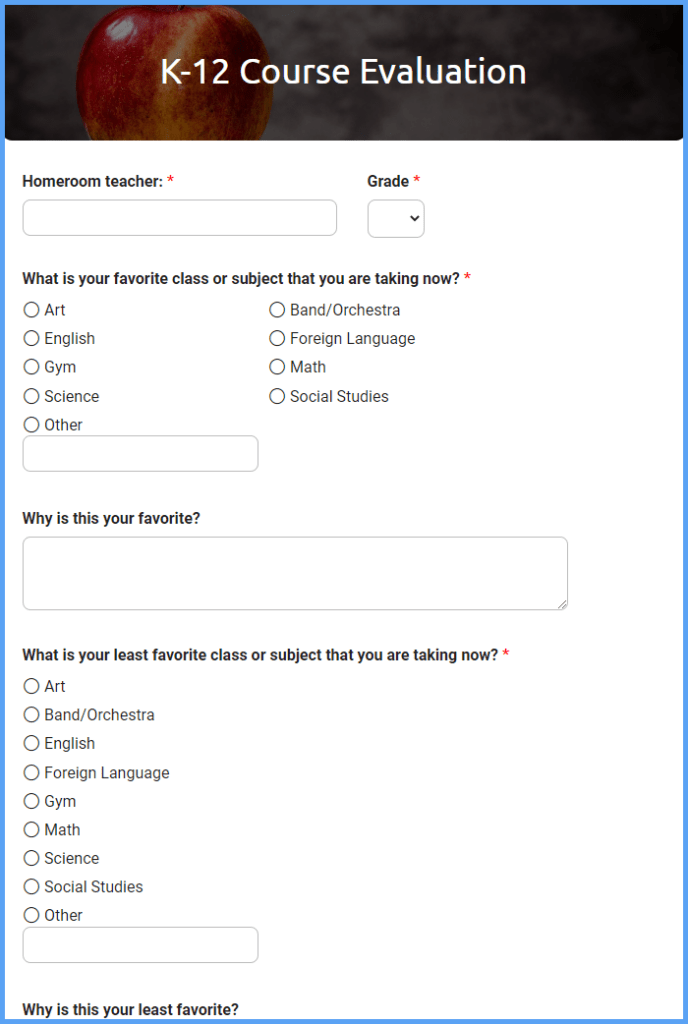Choose Foreign Language as favorite subject
The width and height of the screenshot is (688, 1024).
click(x=277, y=338)
